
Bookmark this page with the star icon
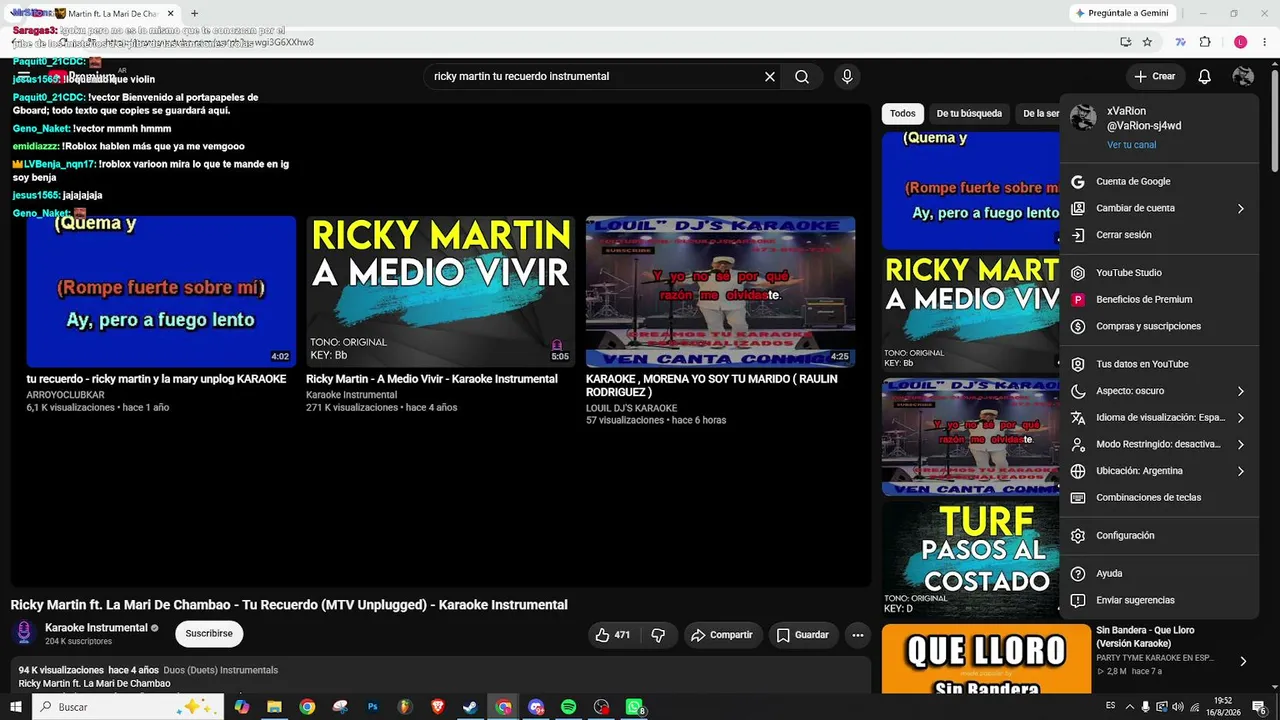pyautogui.click(x=1147, y=42)
